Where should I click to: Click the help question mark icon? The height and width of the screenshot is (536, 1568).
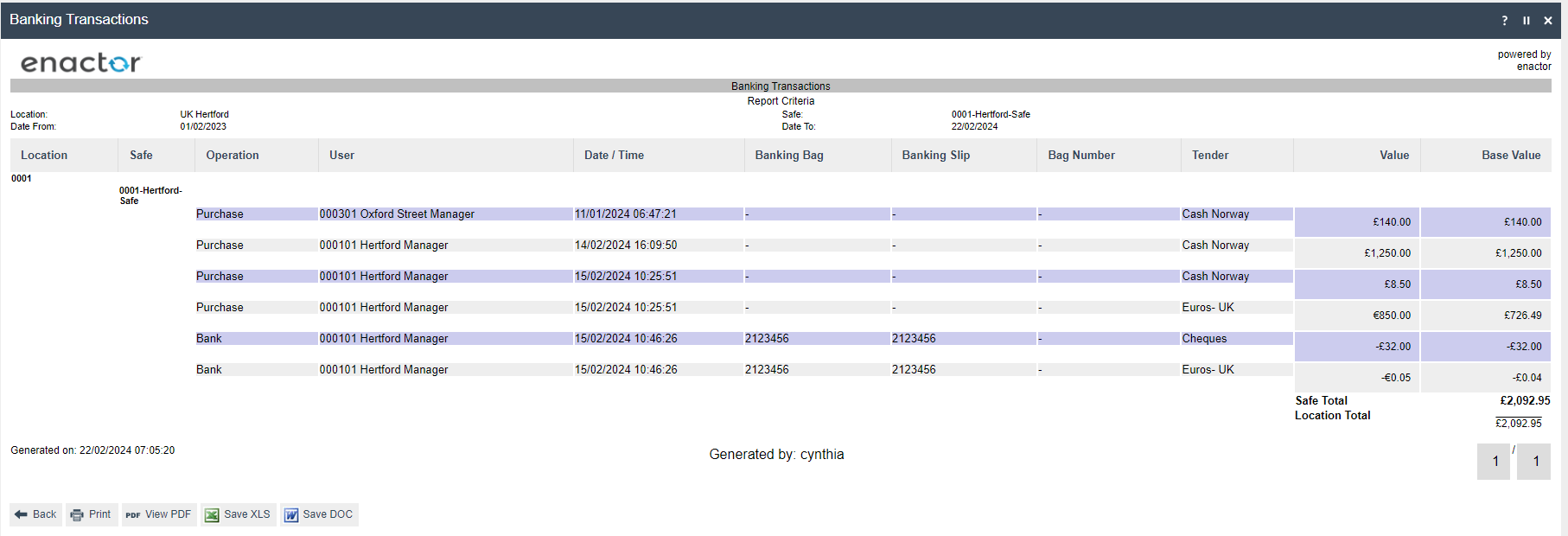point(1504,20)
